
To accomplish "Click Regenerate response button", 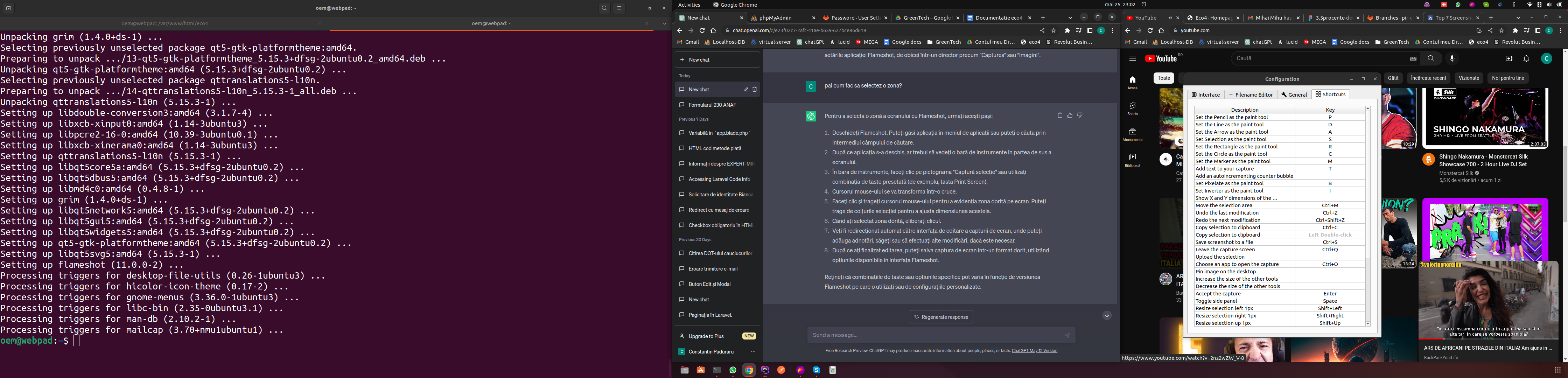I will (x=941, y=317).
